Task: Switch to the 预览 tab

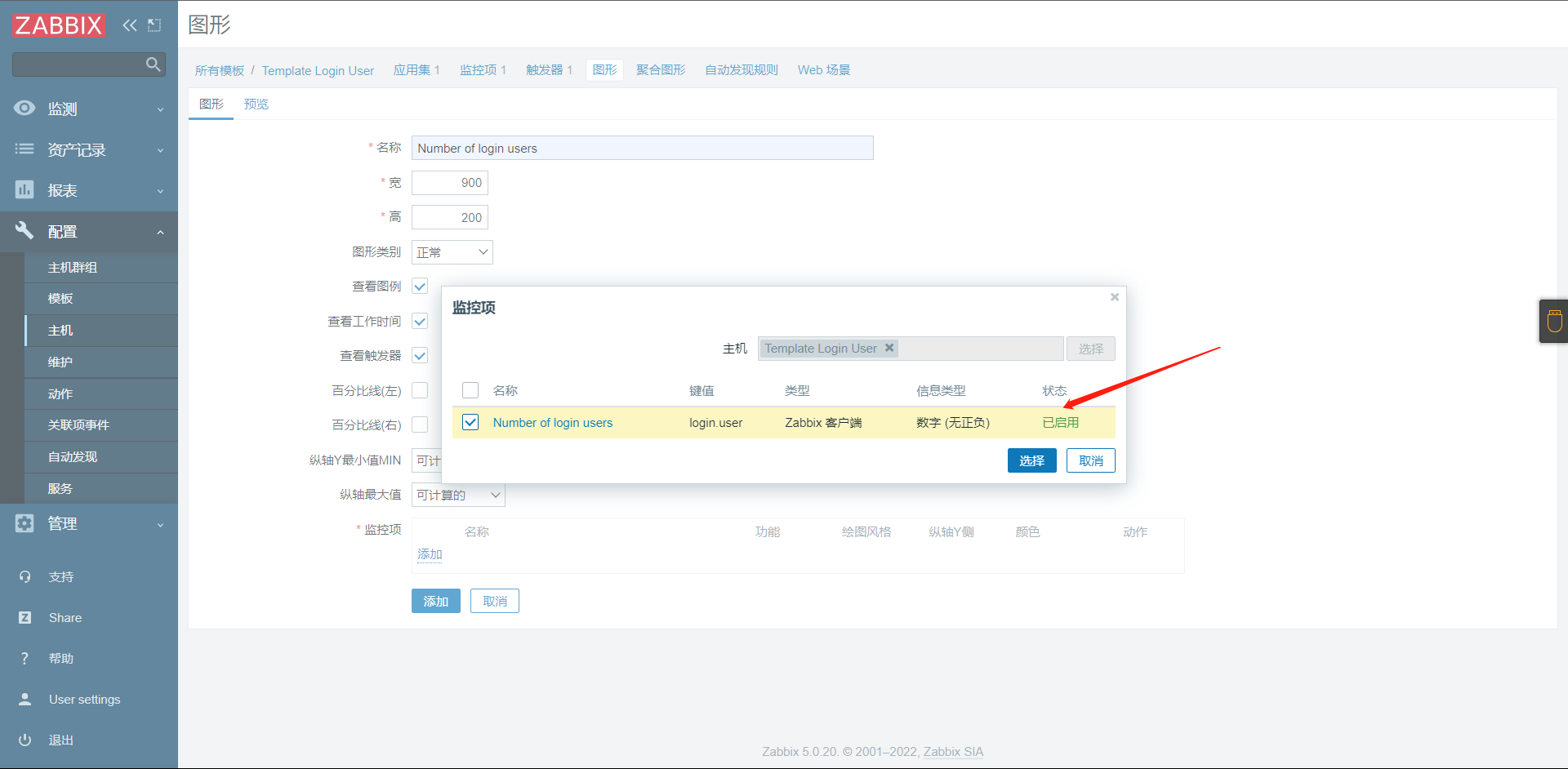Action: (256, 104)
